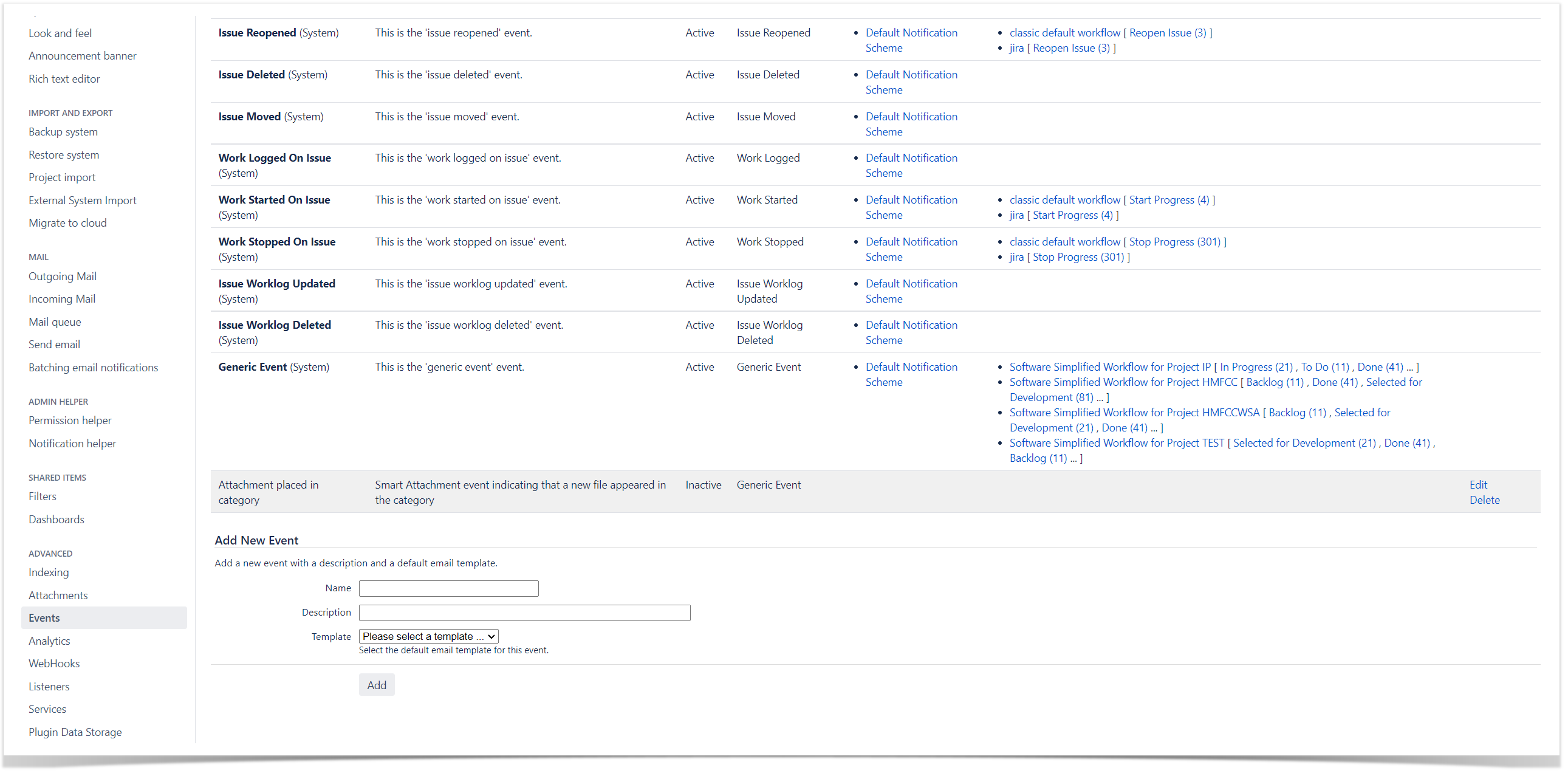Delete the Attachment placed in category event
The height and width of the screenshot is (773, 1568).
1484,500
